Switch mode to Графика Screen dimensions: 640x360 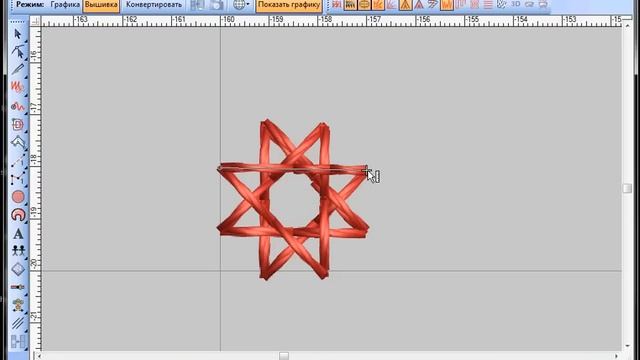[x=65, y=5]
